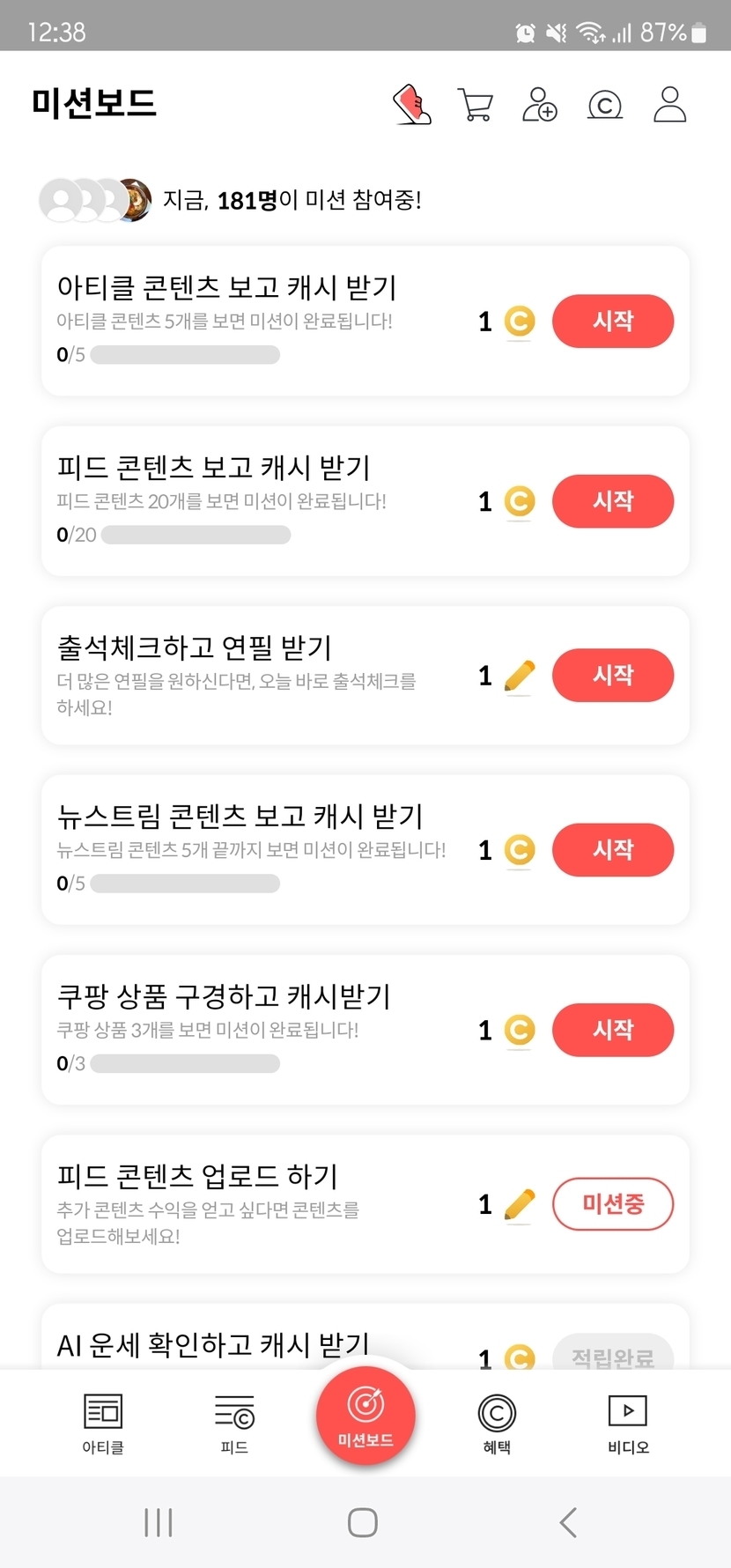Click the 0/20 progress bar in 피드 mission

[196, 535]
